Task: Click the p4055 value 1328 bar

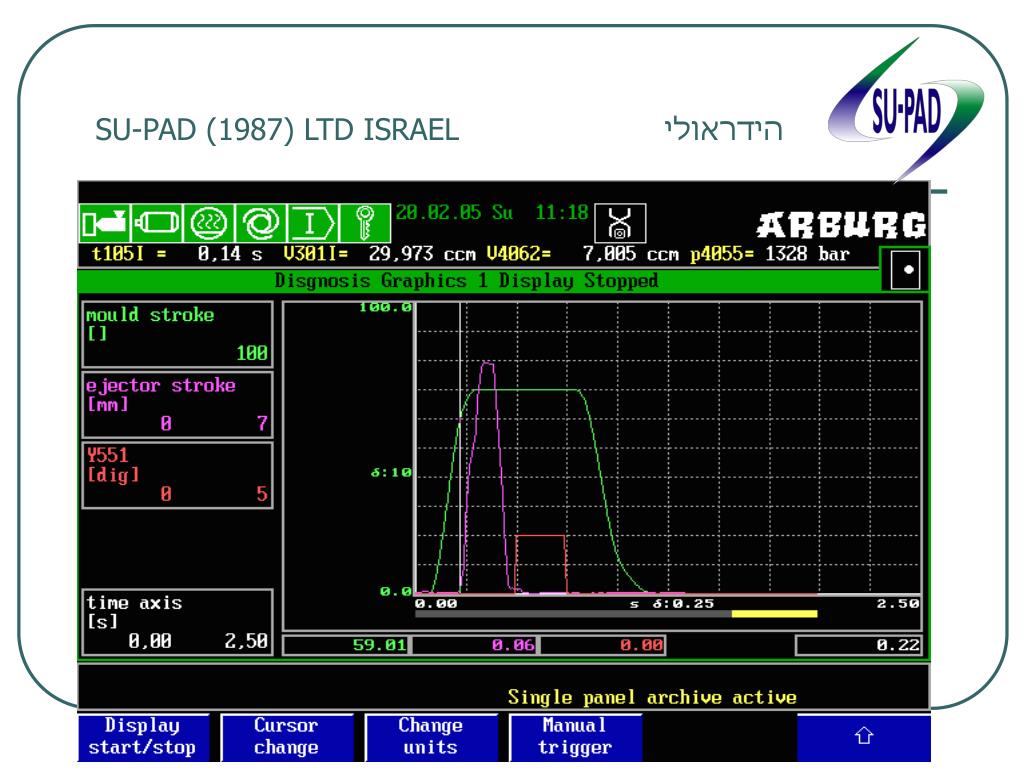Action: click(x=807, y=254)
